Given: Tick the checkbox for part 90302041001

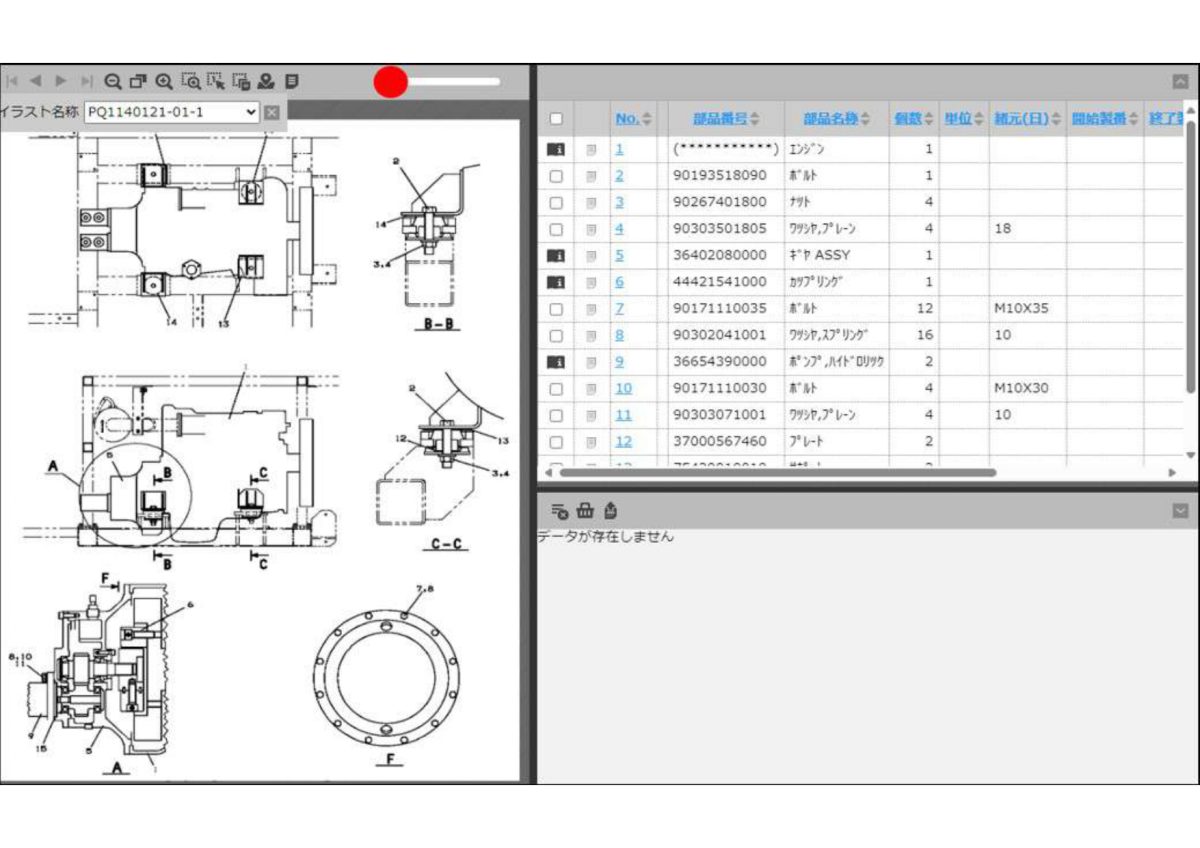Looking at the screenshot, I should [556, 335].
